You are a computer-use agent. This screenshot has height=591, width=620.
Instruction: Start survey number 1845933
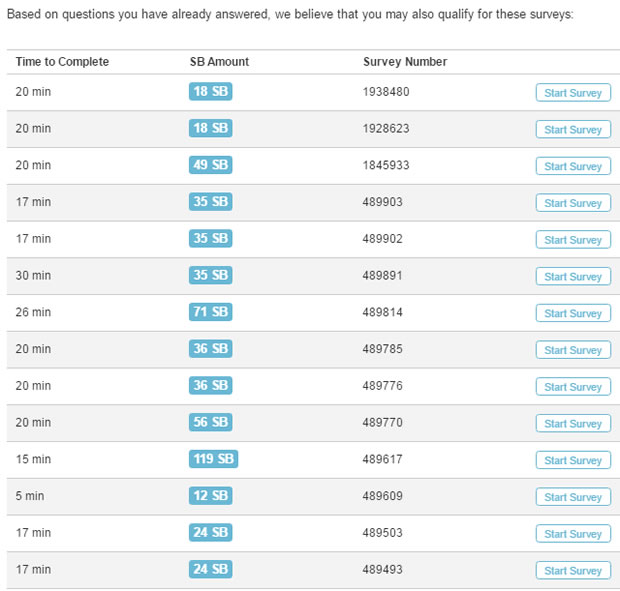point(573,166)
